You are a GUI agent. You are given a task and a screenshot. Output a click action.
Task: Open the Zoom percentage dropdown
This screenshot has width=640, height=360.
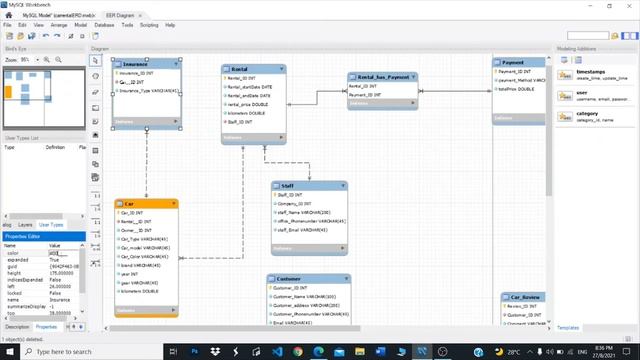(x=38, y=60)
